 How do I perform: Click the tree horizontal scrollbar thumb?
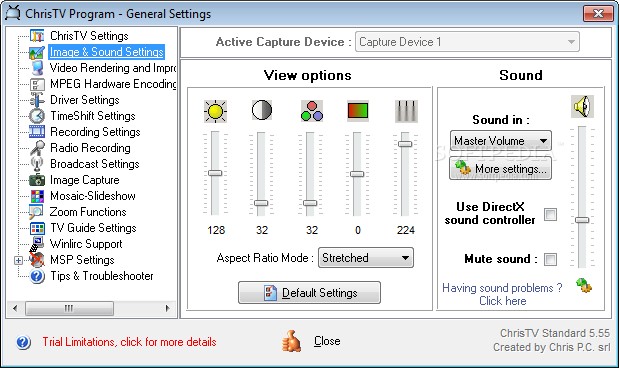coord(69,308)
